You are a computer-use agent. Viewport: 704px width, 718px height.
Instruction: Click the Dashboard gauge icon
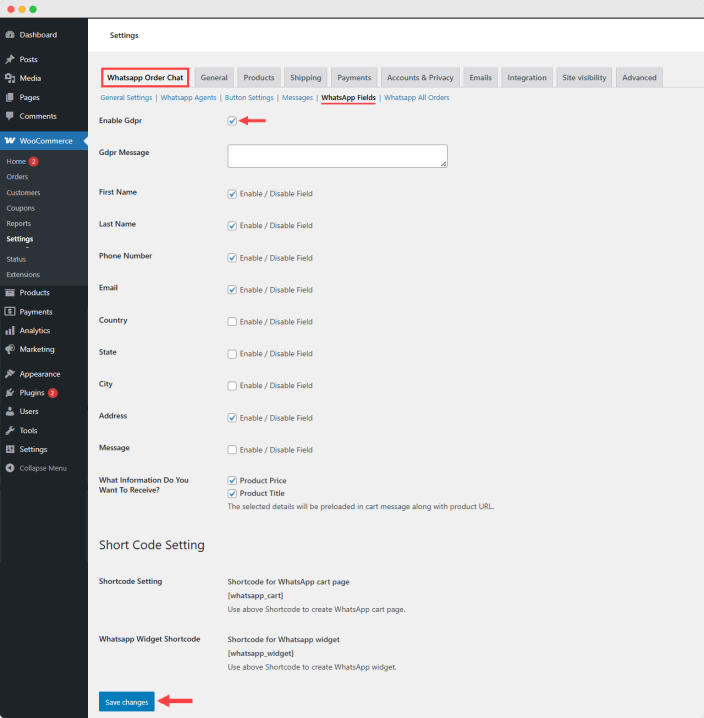click(x=10, y=35)
